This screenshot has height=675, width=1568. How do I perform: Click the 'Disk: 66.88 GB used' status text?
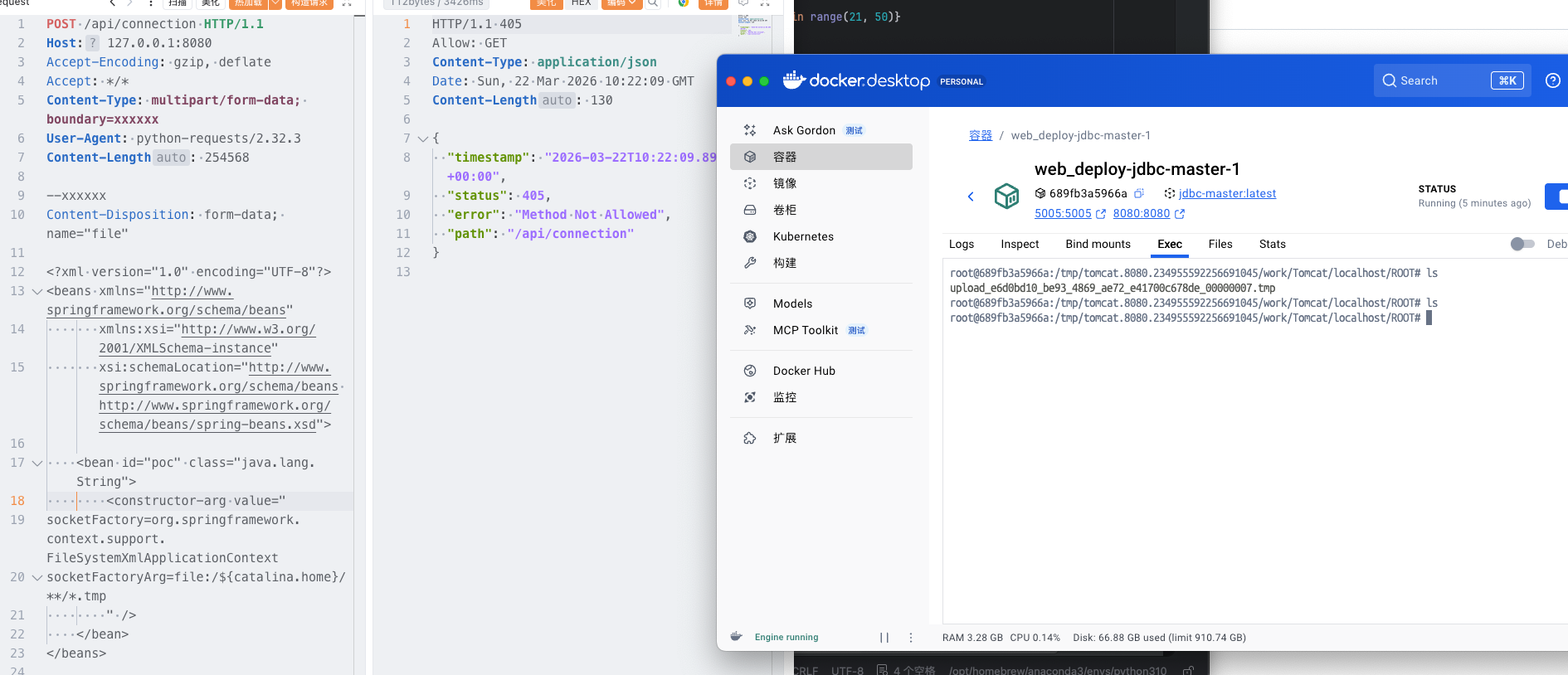[1119, 638]
